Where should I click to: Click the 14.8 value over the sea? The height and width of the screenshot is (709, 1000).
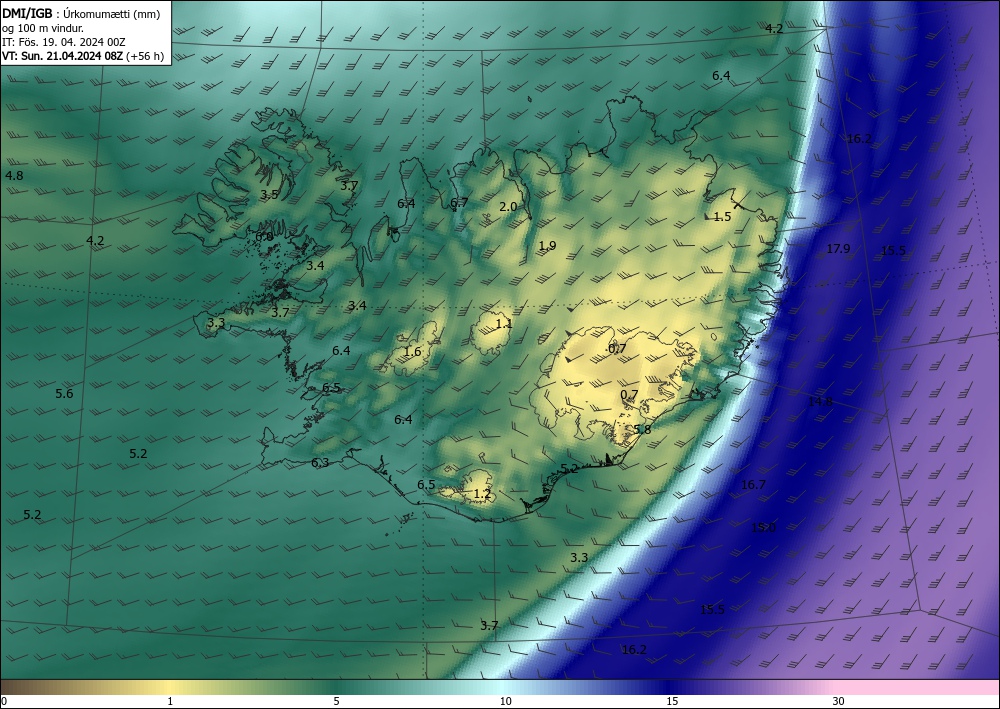[820, 401]
